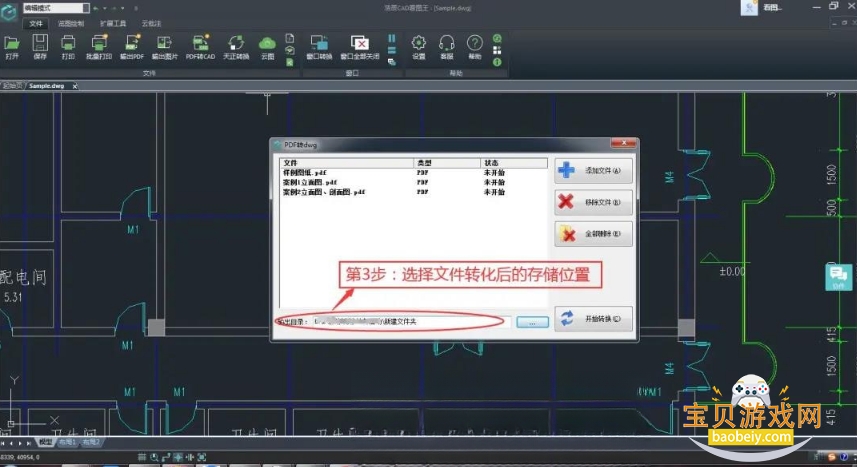Click the 文件 column header in dialog

[x=347, y=163]
